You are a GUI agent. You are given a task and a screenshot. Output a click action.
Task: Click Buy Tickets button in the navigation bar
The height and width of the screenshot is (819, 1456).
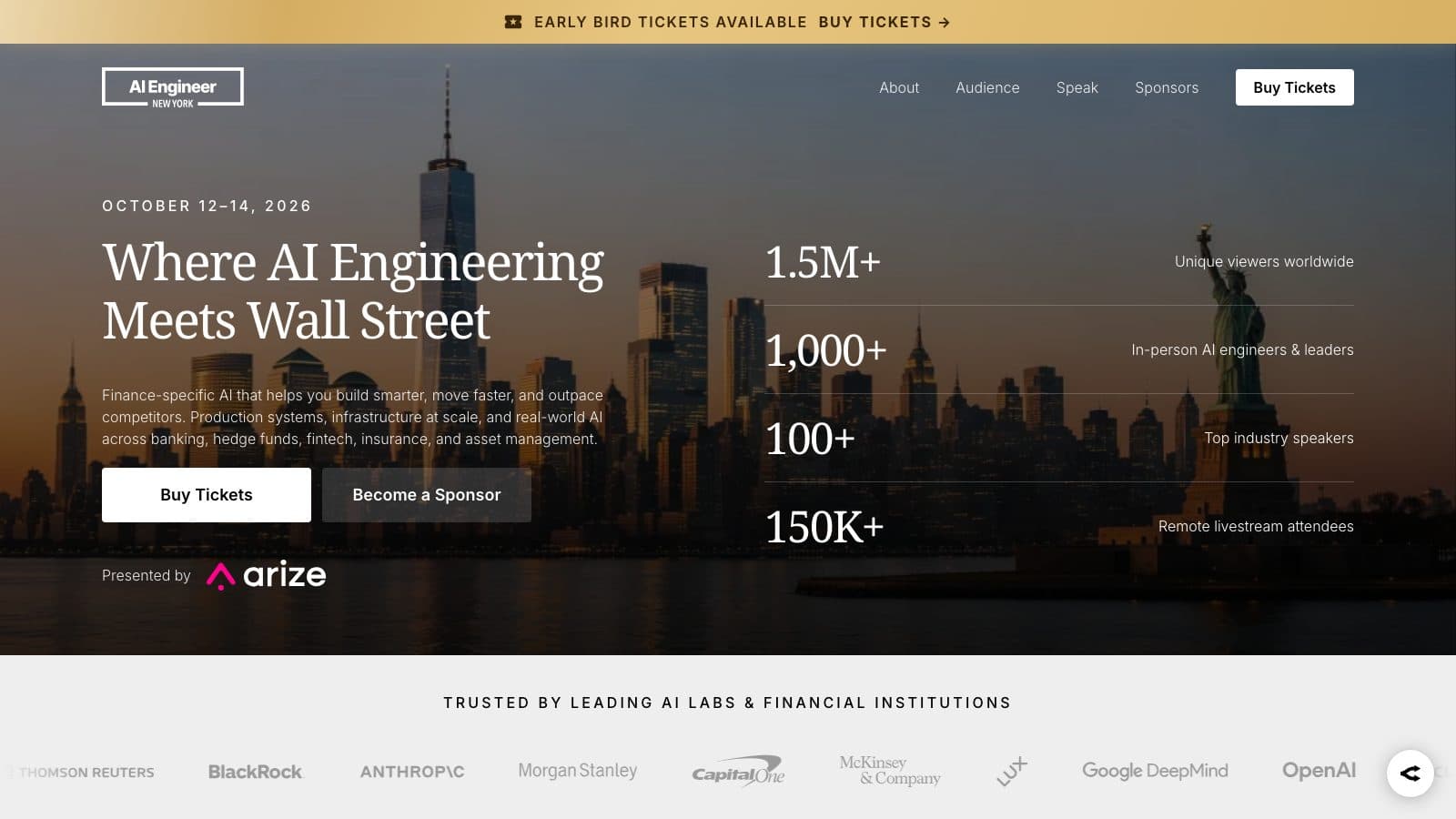[1294, 87]
